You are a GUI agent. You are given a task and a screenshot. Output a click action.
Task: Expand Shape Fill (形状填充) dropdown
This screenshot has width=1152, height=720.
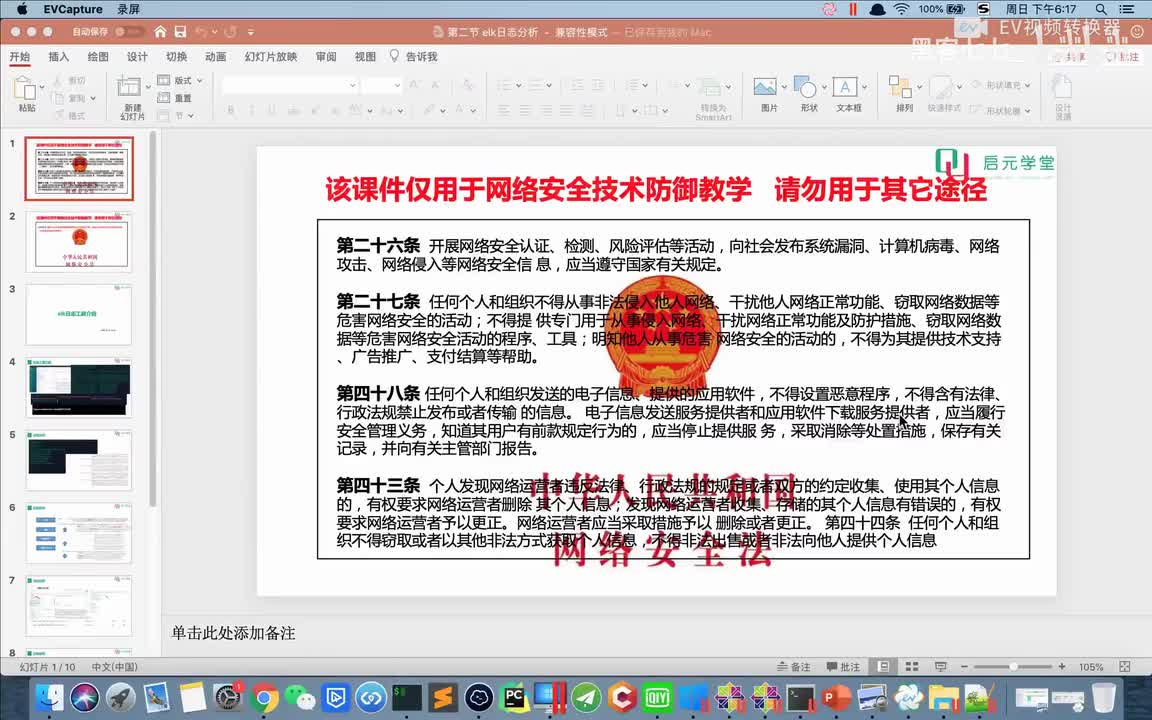coord(1027,85)
